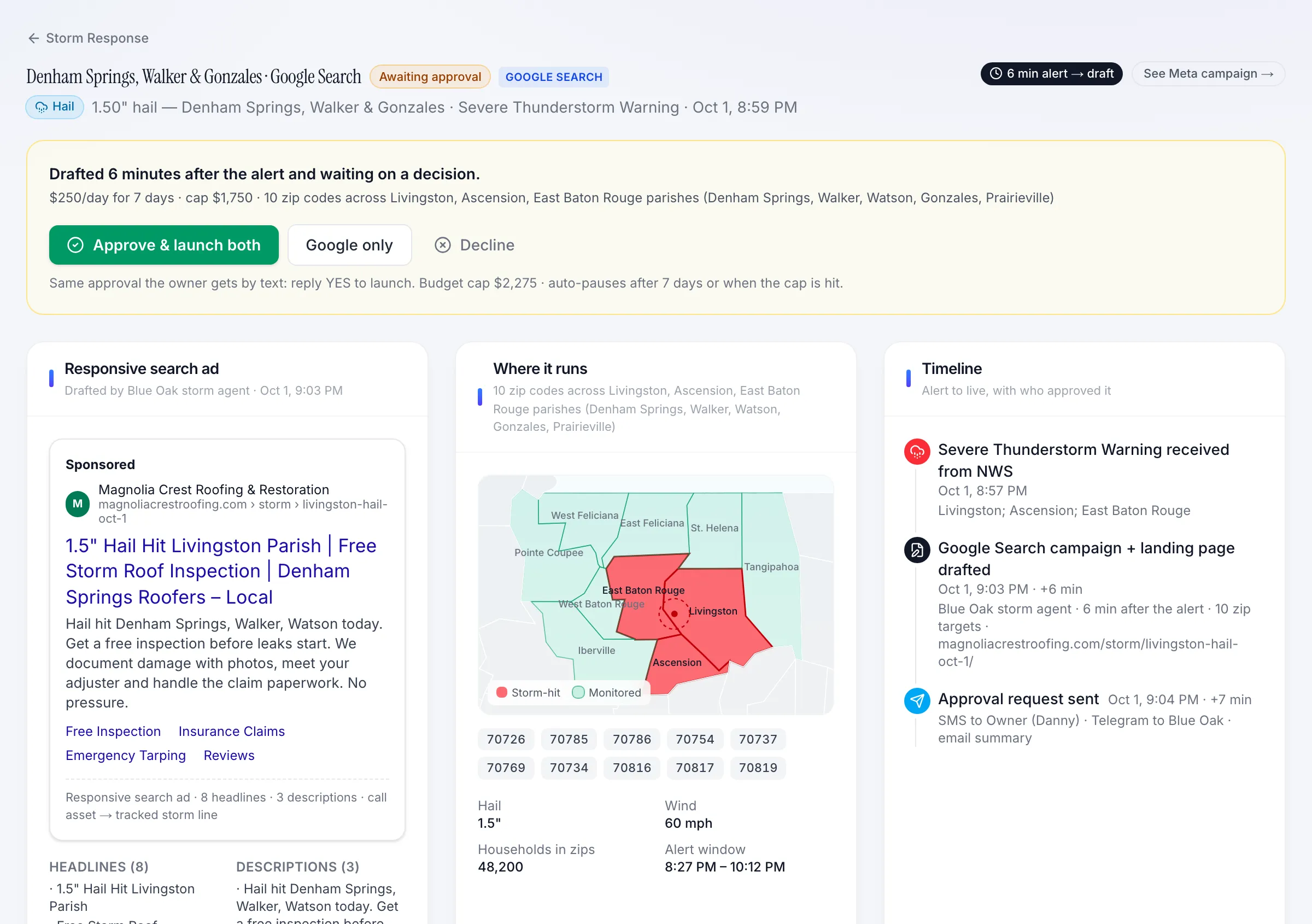
Task: Click the green M advertiser avatar
Action: click(x=78, y=504)
